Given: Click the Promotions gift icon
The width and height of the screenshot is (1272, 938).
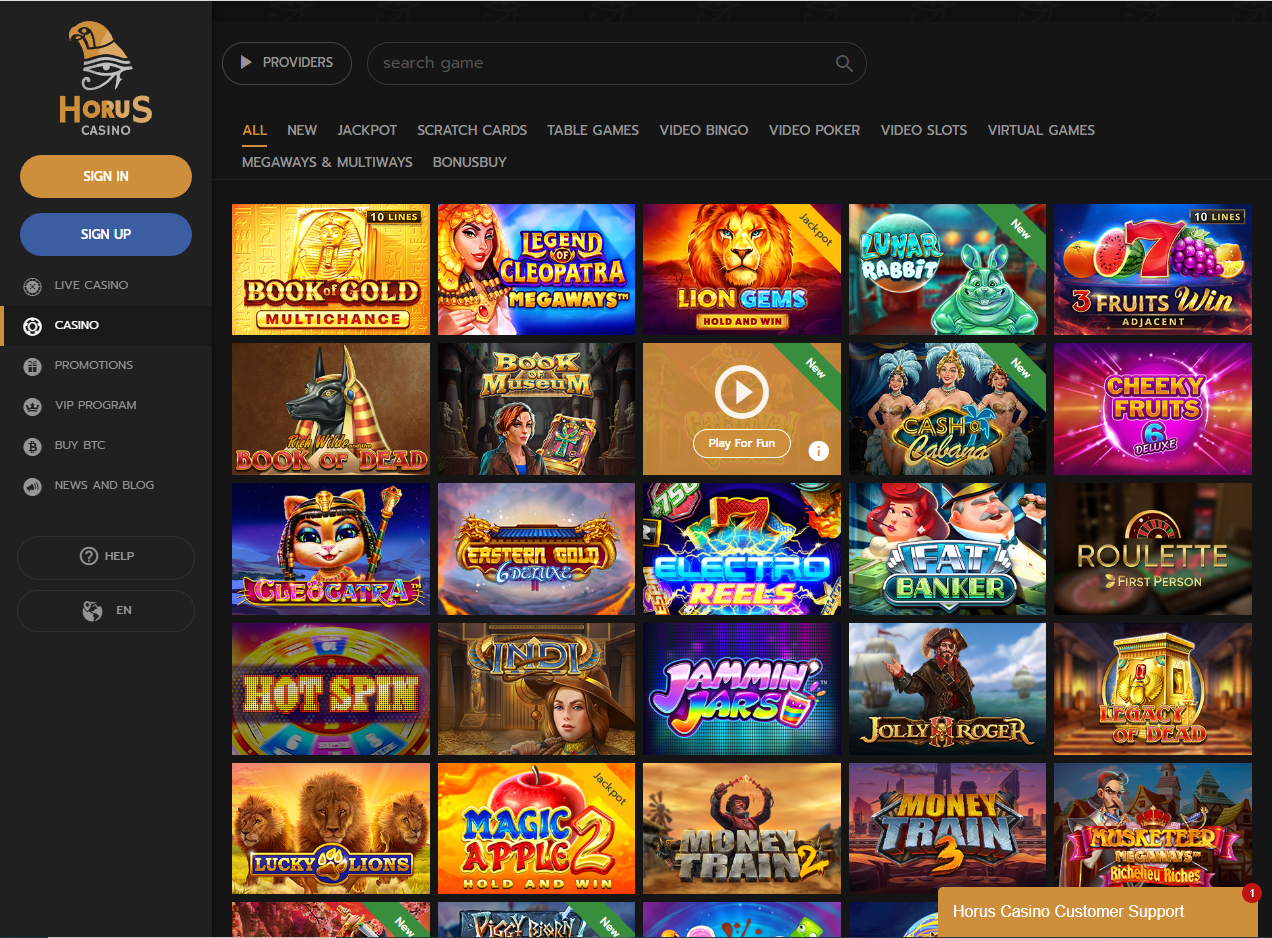Looking at the screenshot, I should [x=33, y=366].
